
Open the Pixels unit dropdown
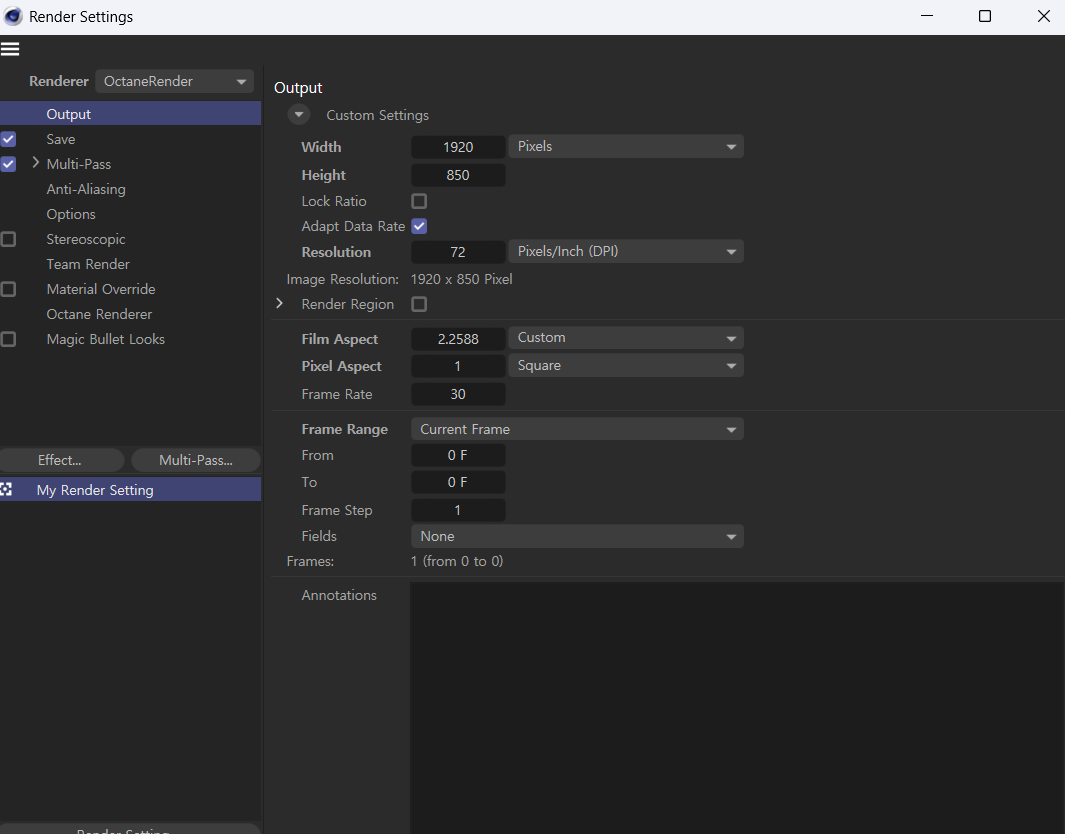click(x=626, y=147)
